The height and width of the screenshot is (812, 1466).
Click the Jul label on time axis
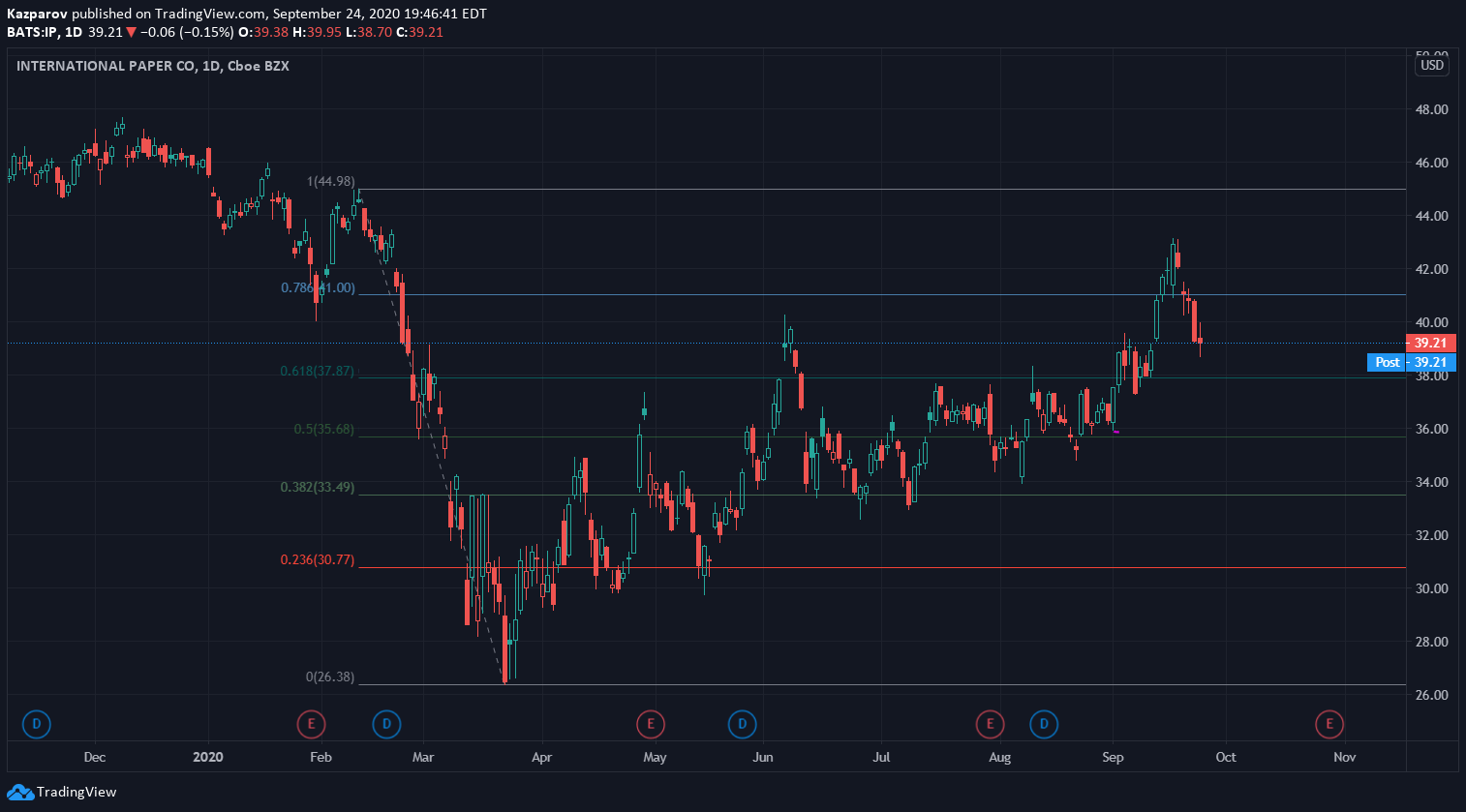(x=881, y=758)
